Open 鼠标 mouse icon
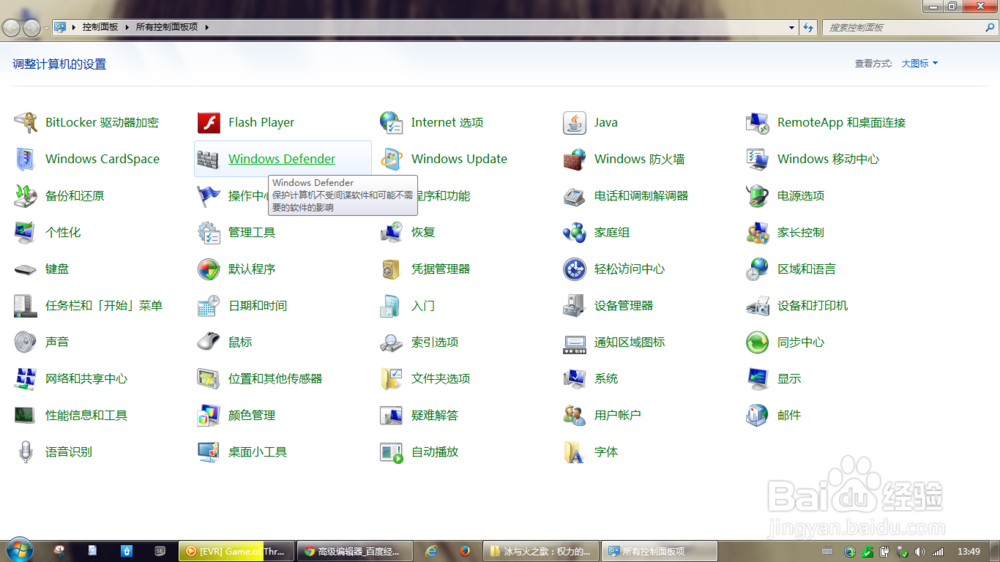 pos(209,342)
